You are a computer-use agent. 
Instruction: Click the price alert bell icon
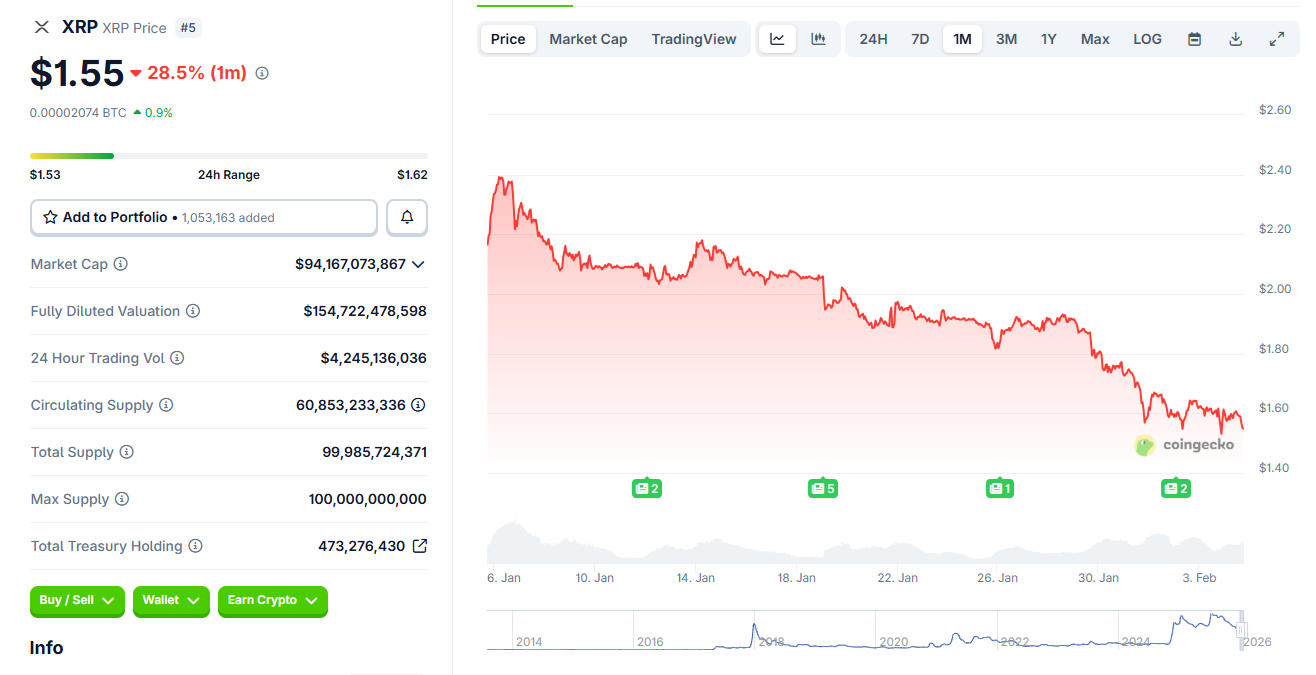(x=407, y=217)
